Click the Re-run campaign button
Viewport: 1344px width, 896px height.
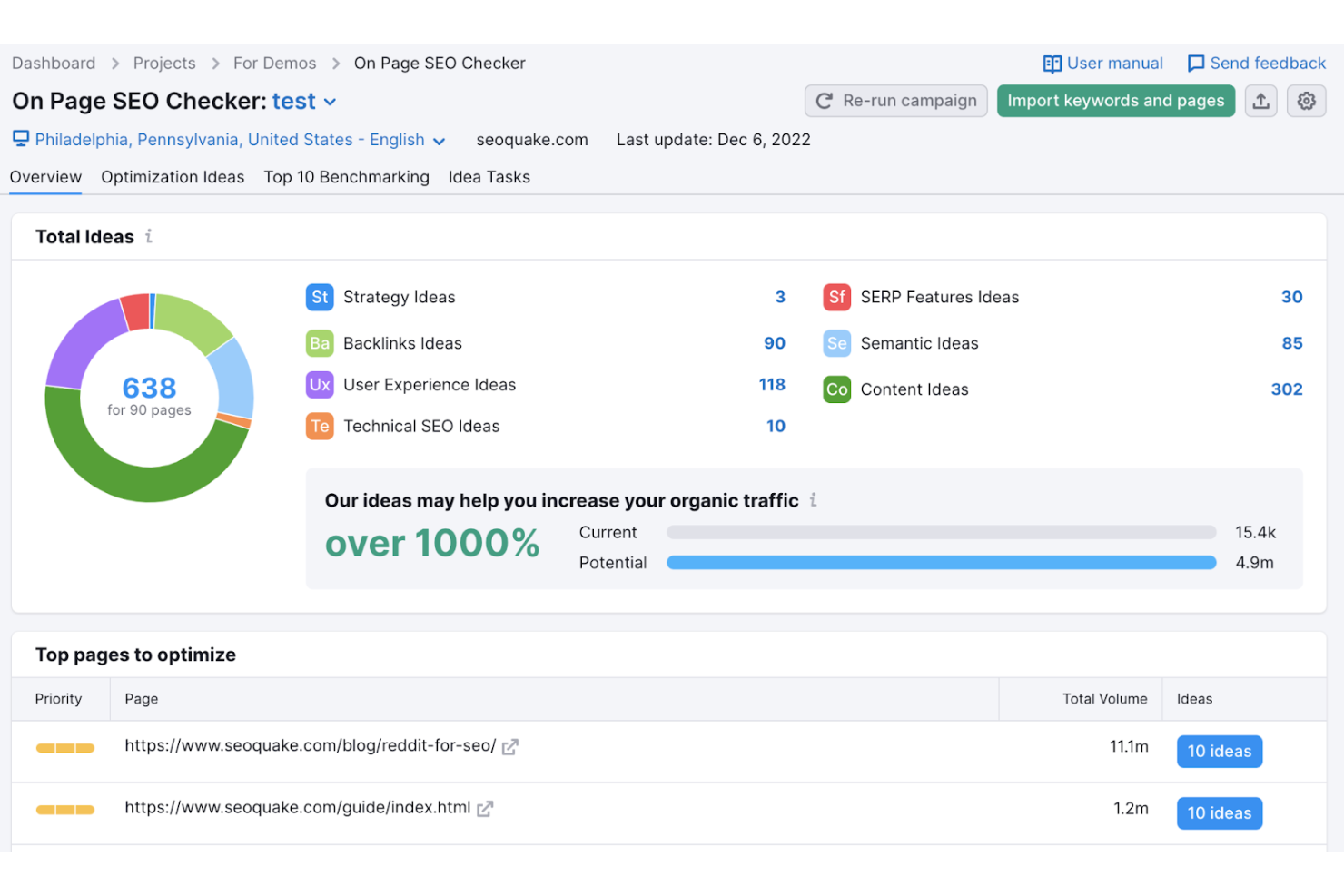pos(896,101)
